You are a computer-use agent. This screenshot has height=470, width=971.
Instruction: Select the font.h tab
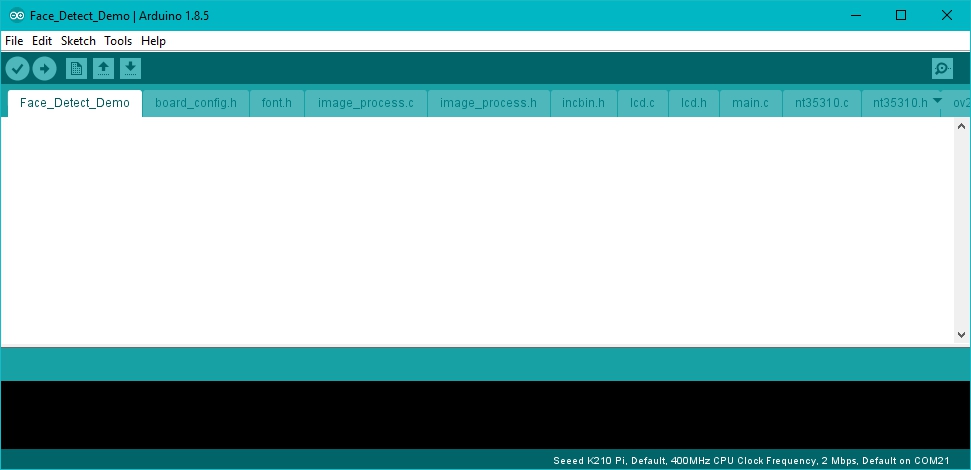click(277, 103)
